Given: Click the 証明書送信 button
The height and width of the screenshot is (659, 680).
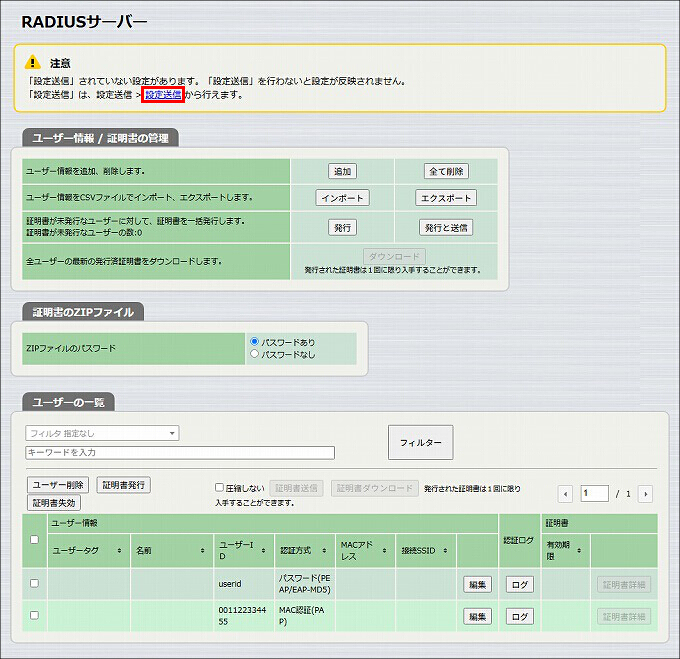Looking at the screenshot, I should (x=296, y=488).
